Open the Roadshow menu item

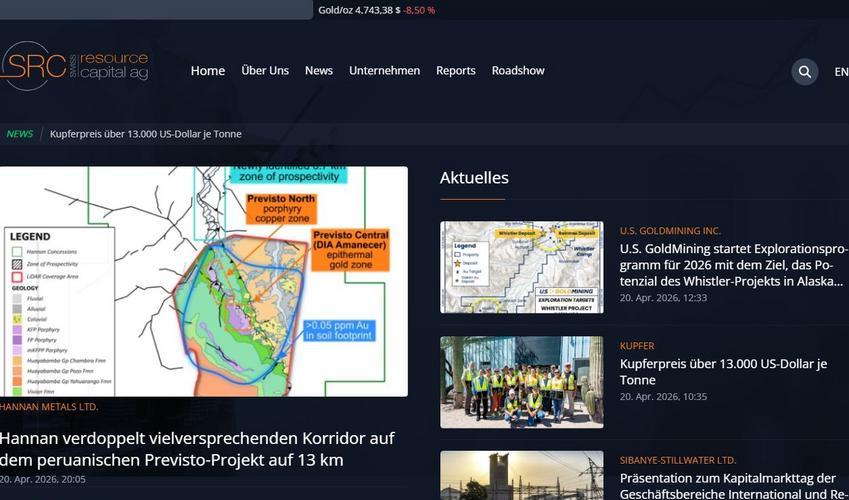(518, 70)
